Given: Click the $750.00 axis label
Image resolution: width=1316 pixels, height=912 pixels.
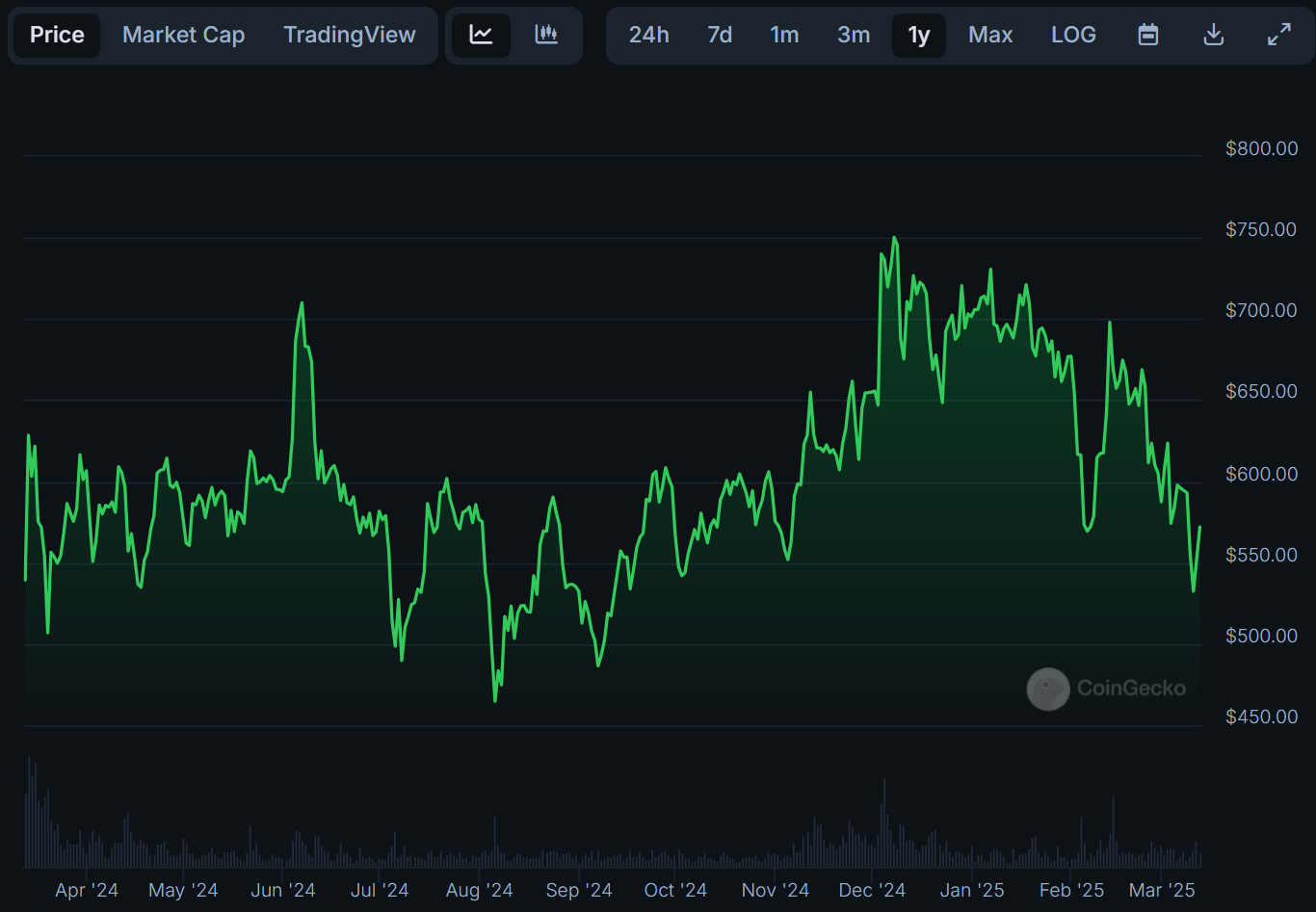Looking at the screenshot, I should (x=1261, y=229).
